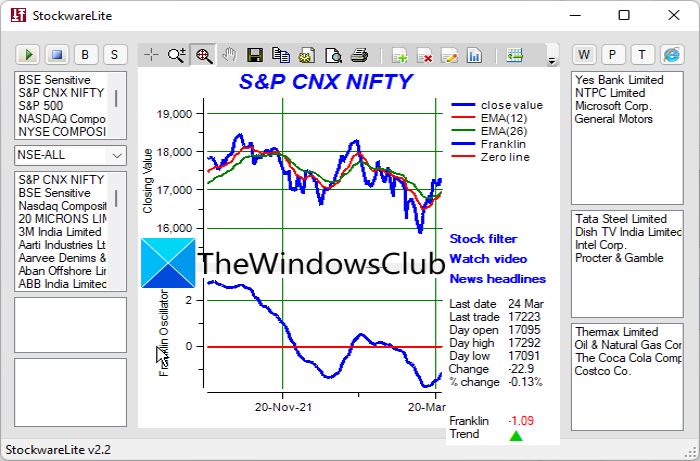Screen dimensions: 700x461
Task: Click the bar chart page icon
Action: click(x=475, y=55)
